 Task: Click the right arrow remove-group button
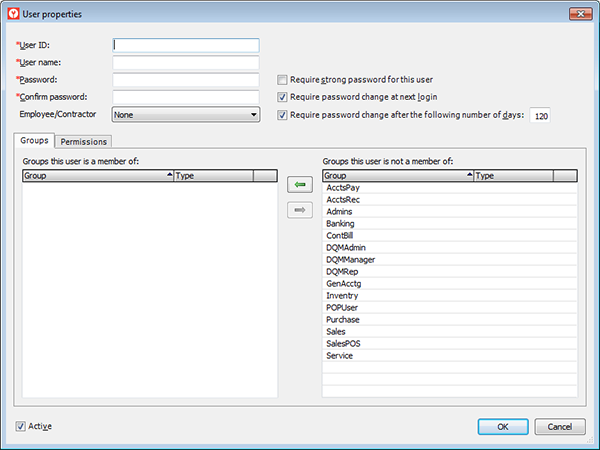click(x=299, y=209)
